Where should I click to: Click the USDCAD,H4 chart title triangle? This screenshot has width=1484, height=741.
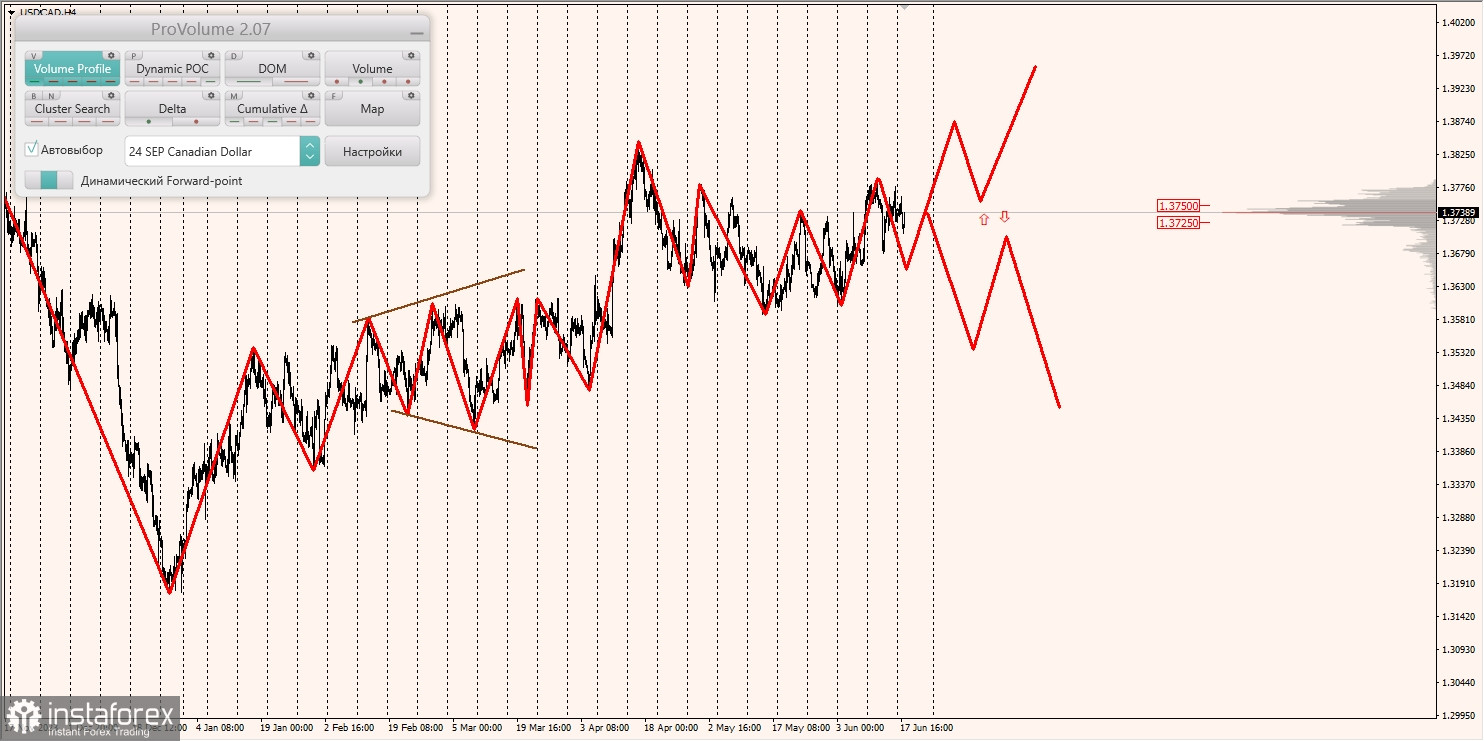click(x=11, y=12)
